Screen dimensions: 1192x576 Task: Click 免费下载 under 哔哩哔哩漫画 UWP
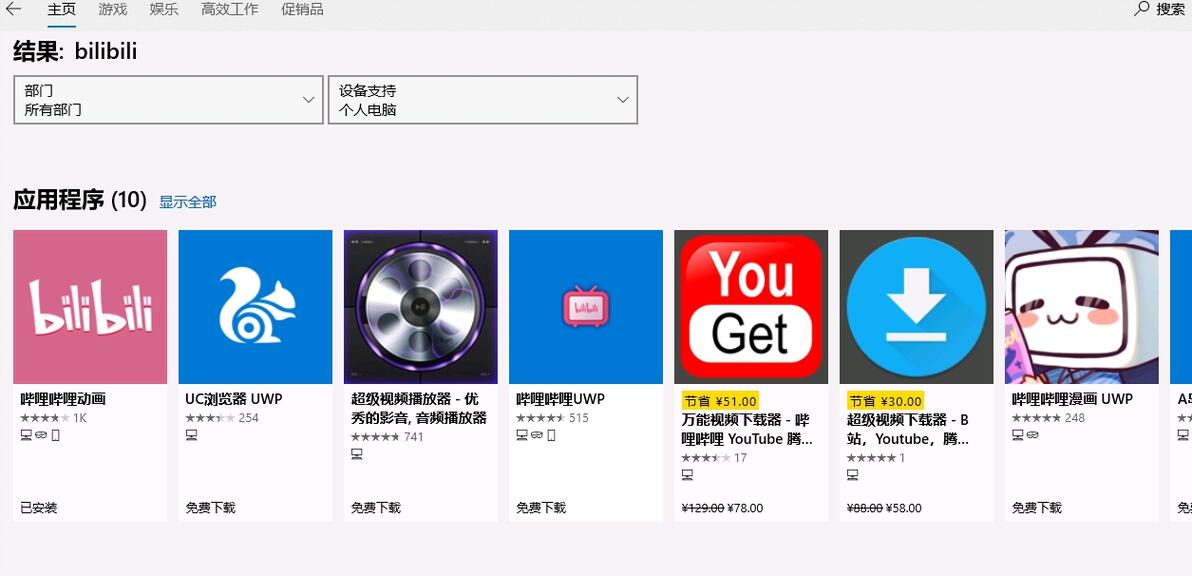(1037, 508)
